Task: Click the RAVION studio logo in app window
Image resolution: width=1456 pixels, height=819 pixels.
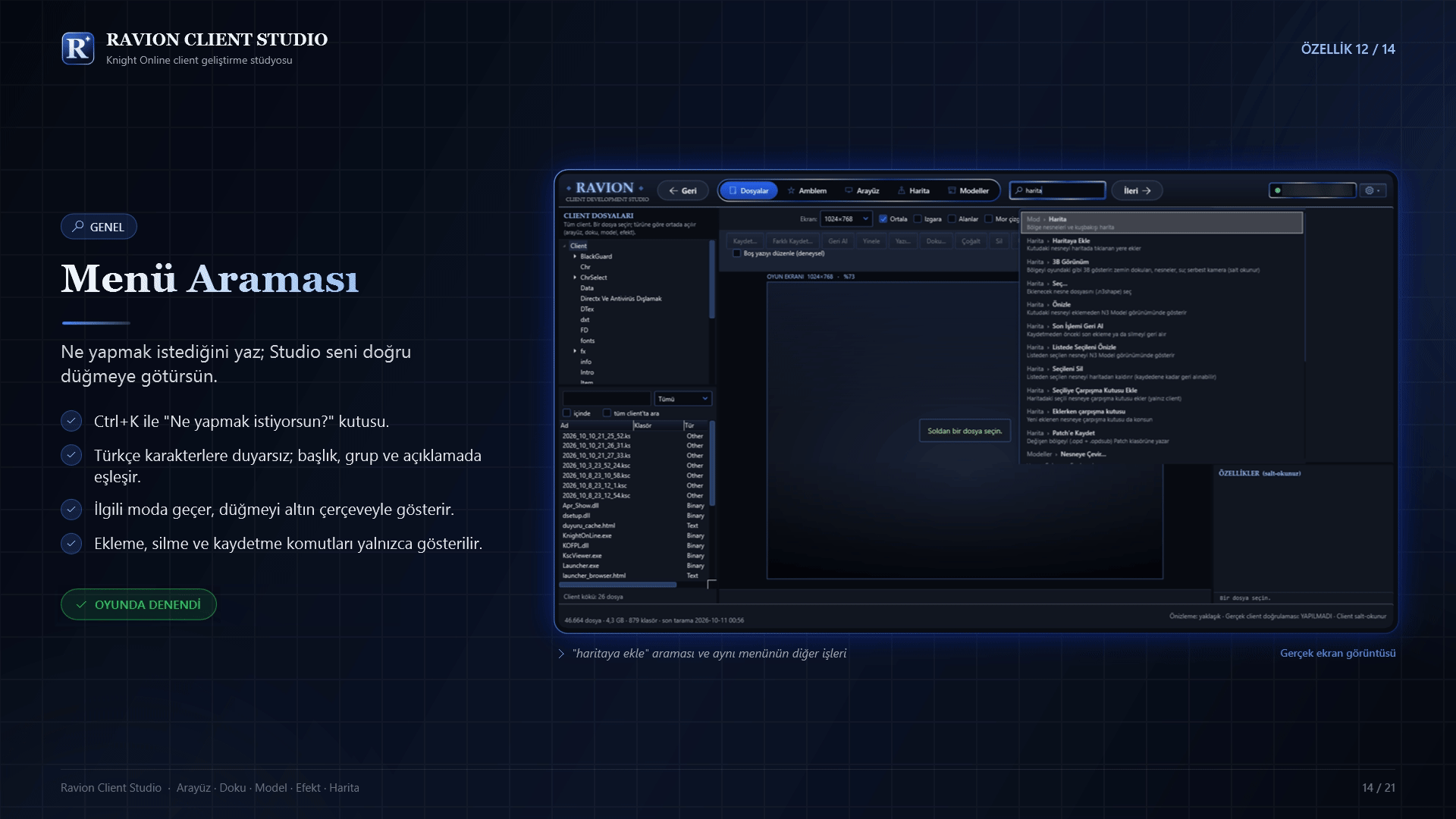Action: (606, 190)
